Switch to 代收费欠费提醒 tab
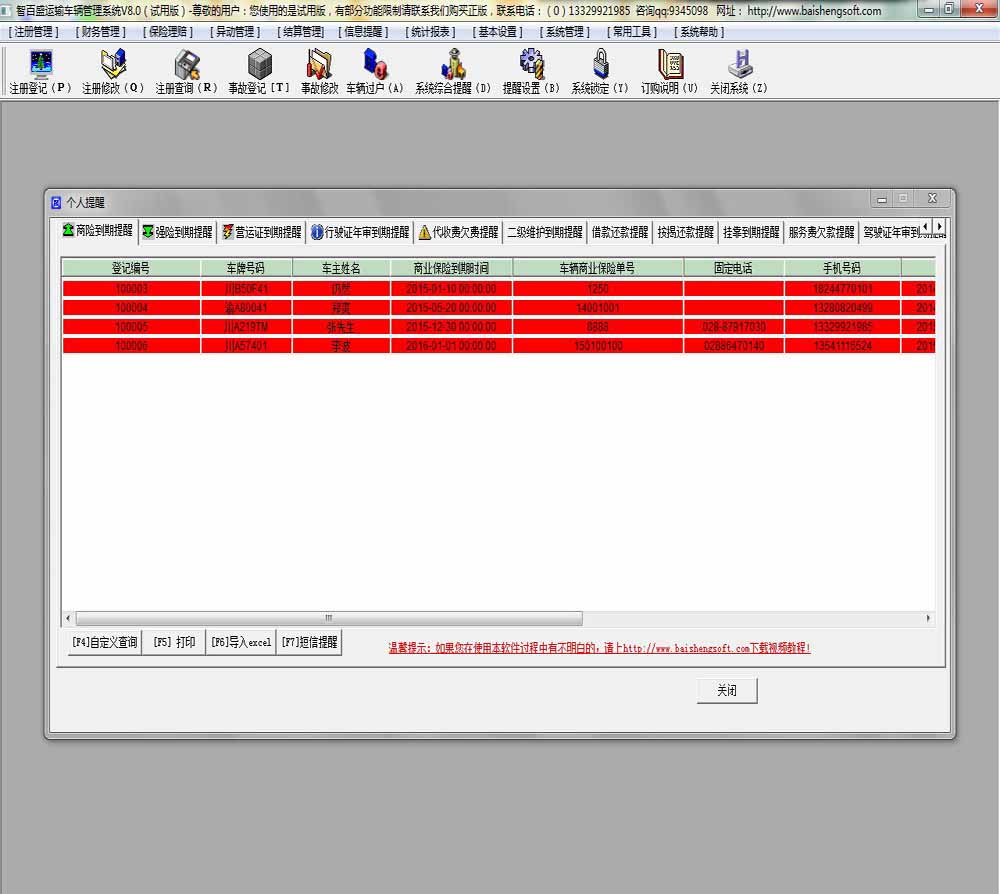Viewport: 1000px width, 894px height. [x=459, y=232]
